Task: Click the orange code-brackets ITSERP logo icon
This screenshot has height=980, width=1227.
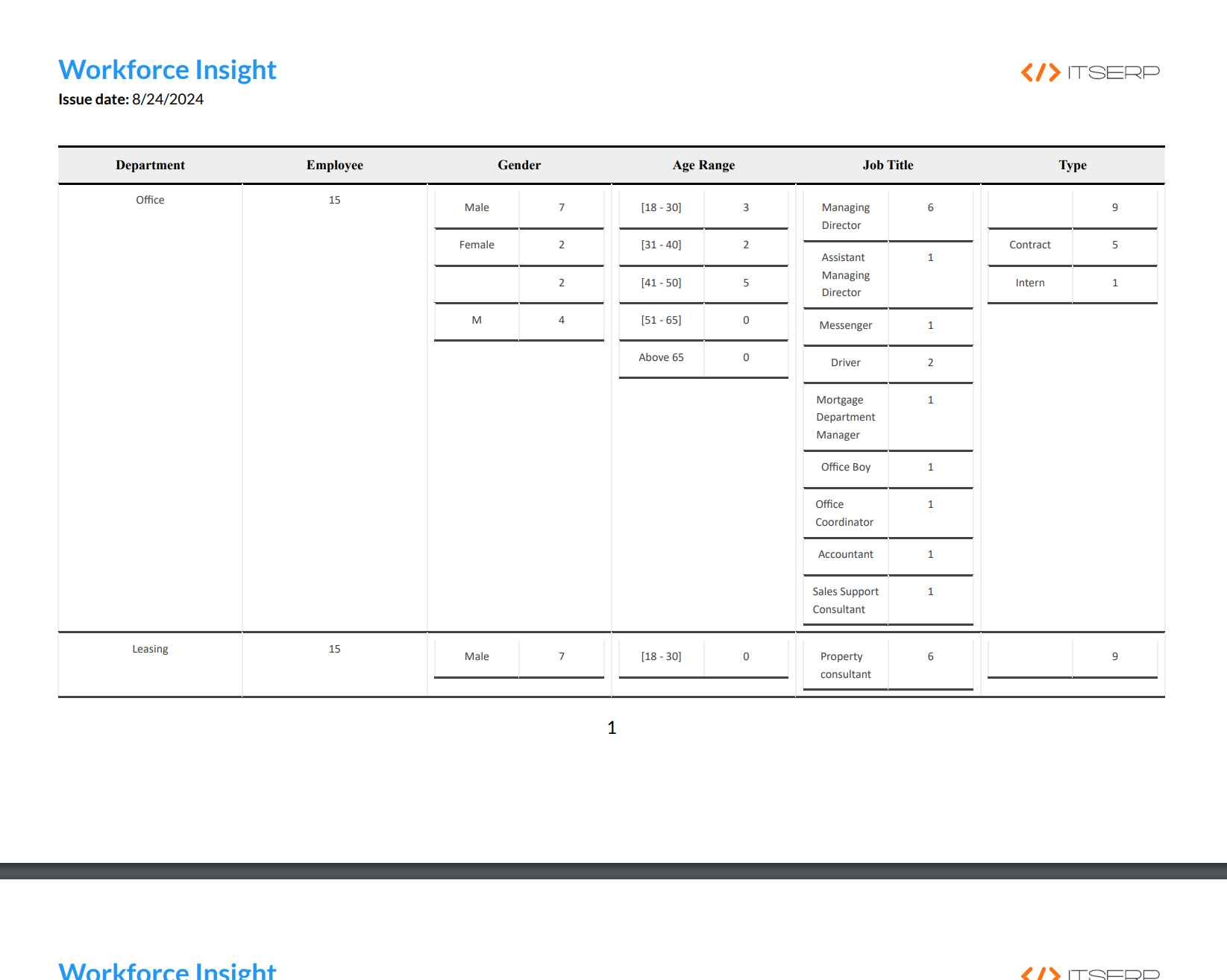Action: coord(1039,72)
